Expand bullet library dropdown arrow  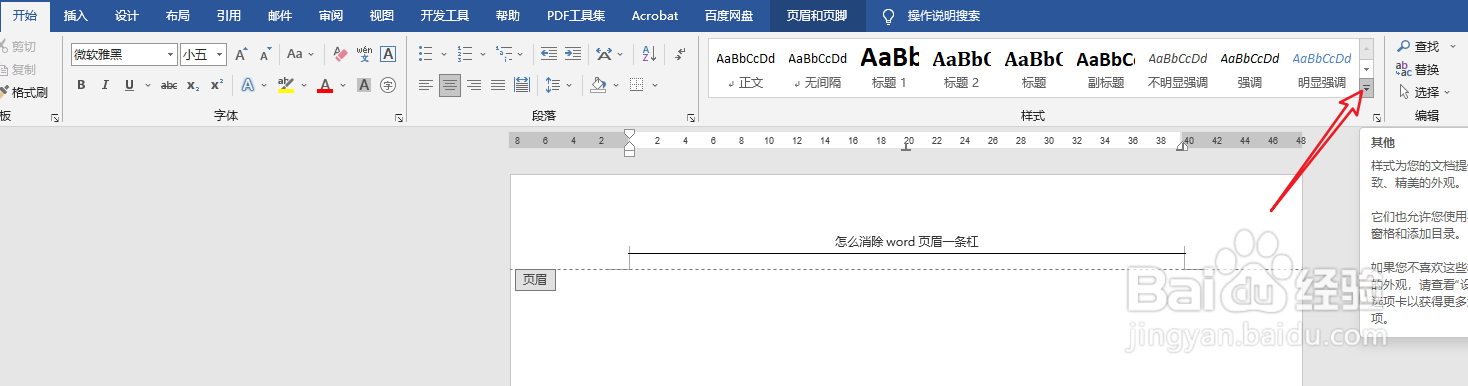tap(443, 54)
